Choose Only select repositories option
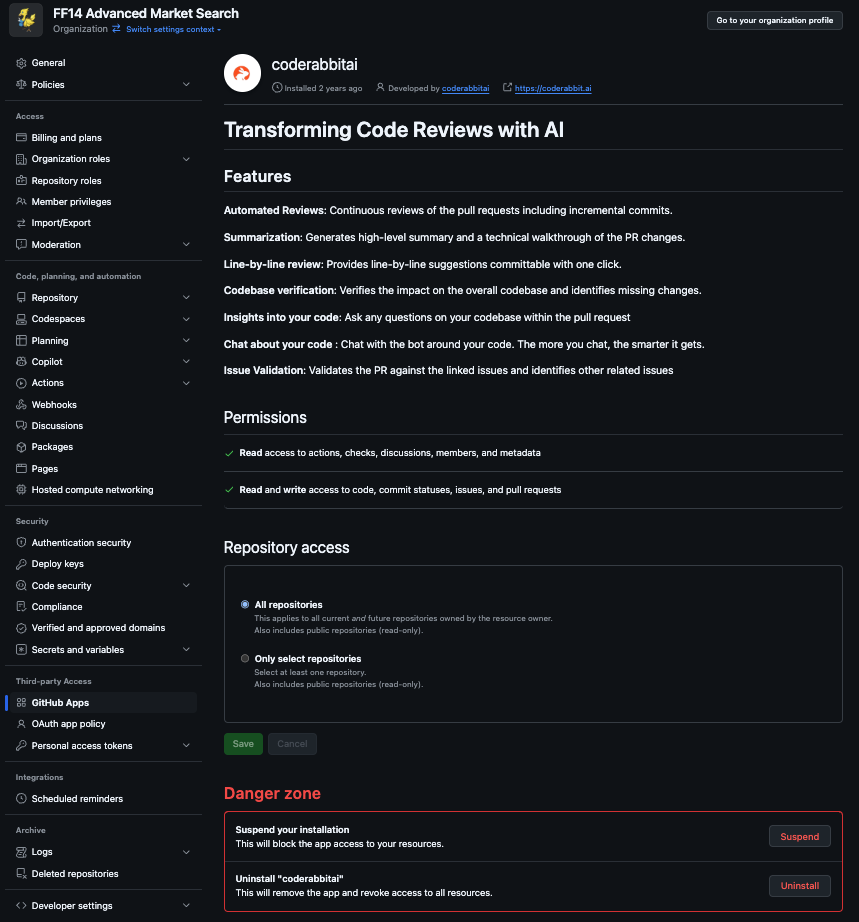This screenshot has width=859, height=922. [x=245, y=659]
